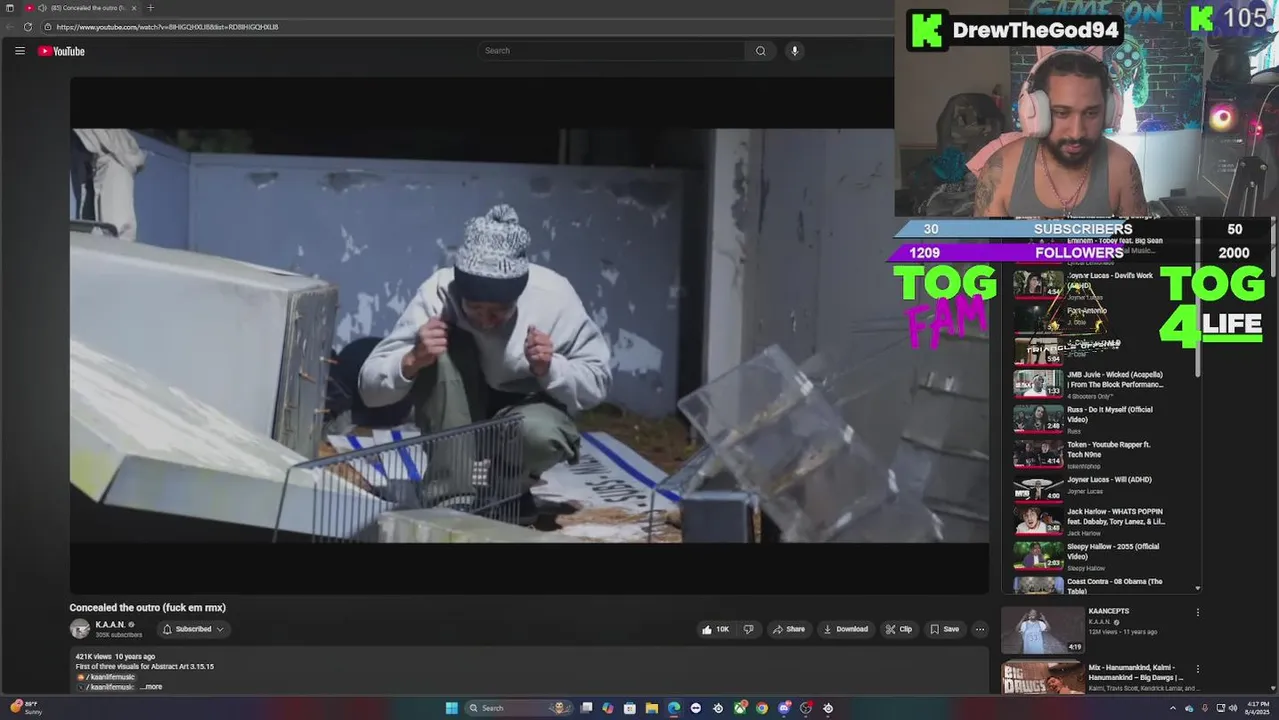Dislike the video with thumbs down
The height and width of the screenshot is (720, 1279).
(x=748, y=629)
